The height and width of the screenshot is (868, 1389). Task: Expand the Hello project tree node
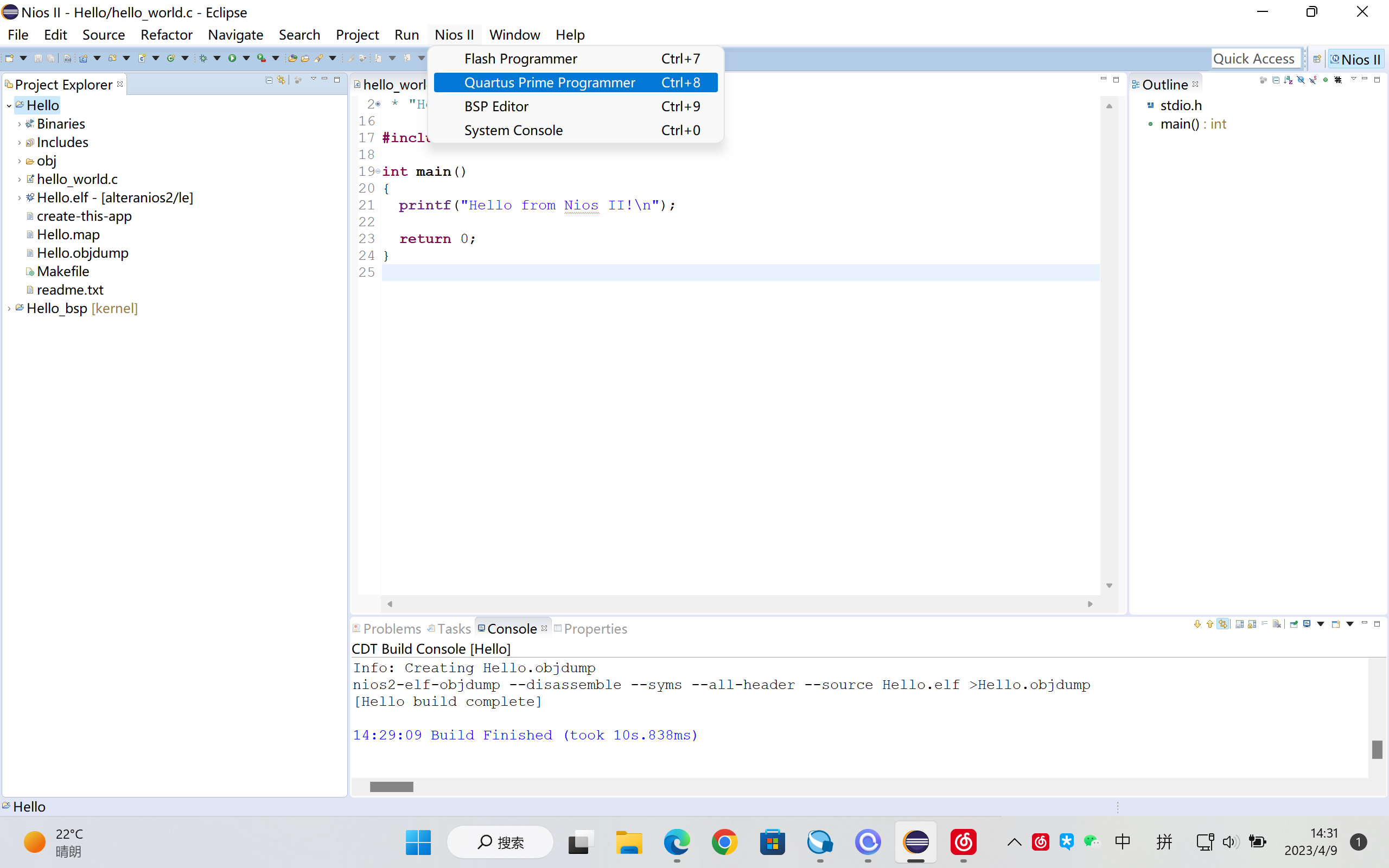8,105
